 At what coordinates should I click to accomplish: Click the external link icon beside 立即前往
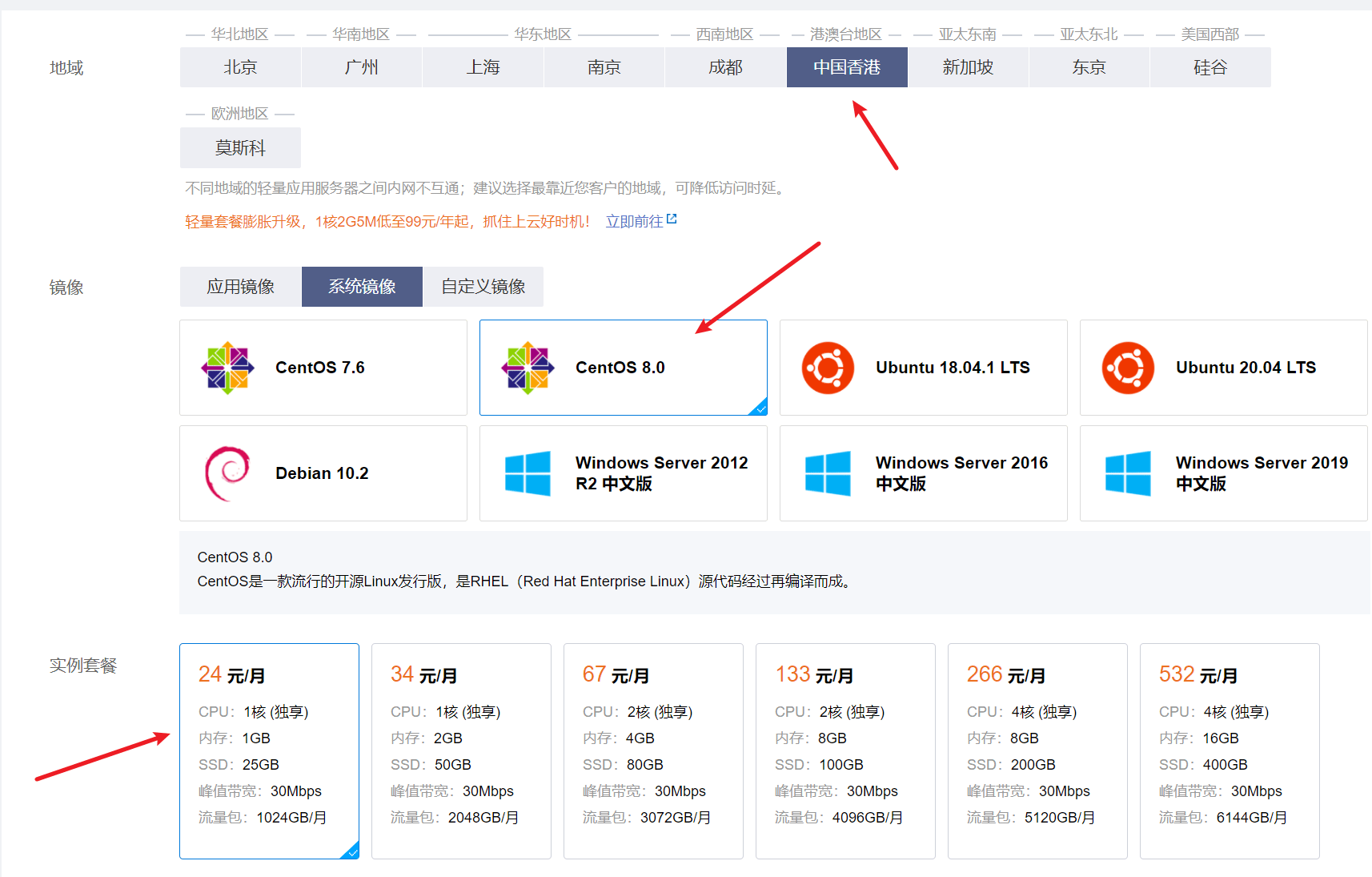point(672,219)
